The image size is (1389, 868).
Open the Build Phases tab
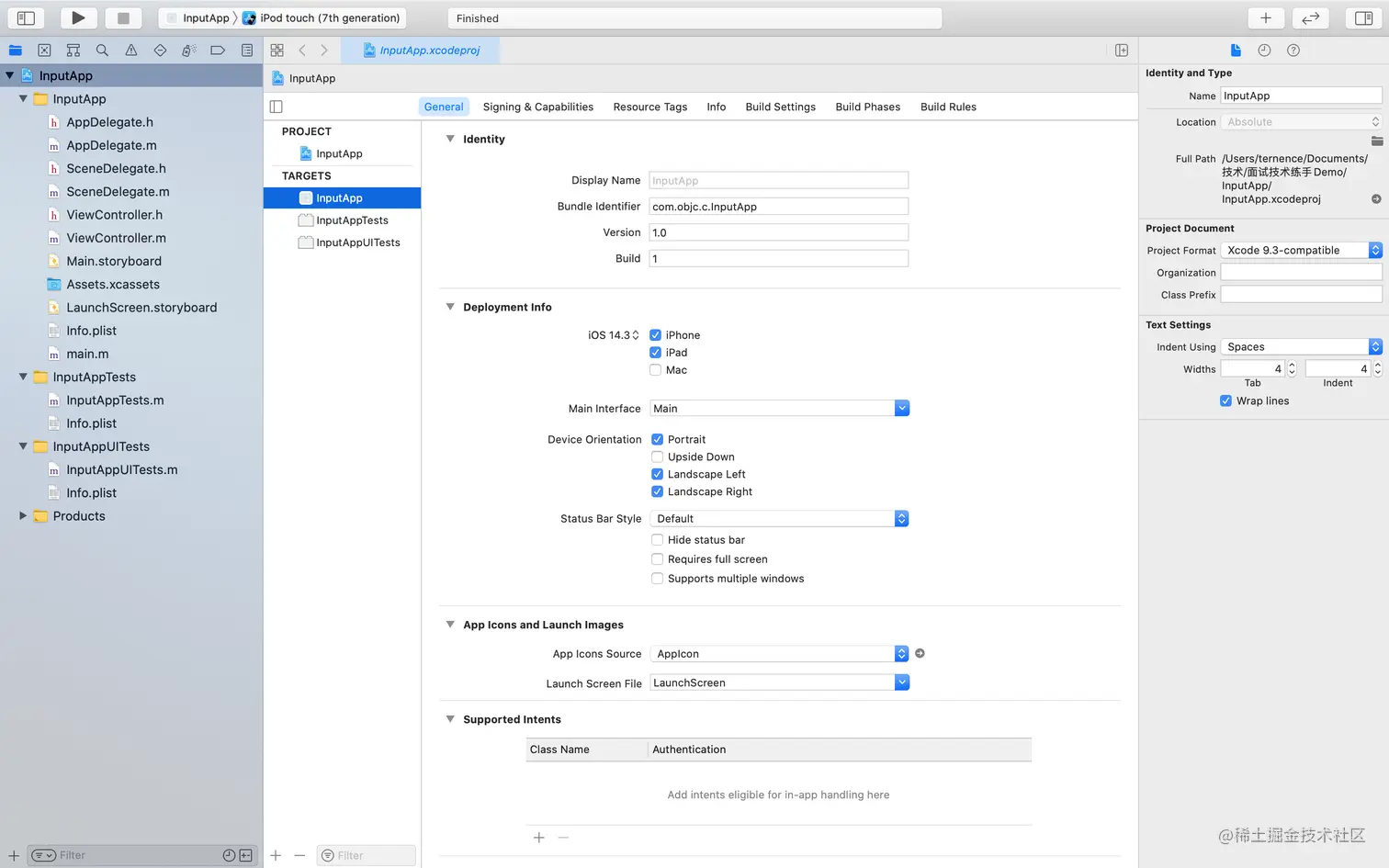click(868, 107)
